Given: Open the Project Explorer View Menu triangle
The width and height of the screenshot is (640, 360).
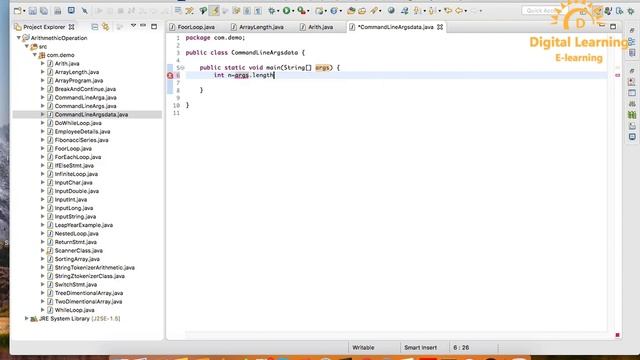Looking at the screenshot, I should point(133,26).
